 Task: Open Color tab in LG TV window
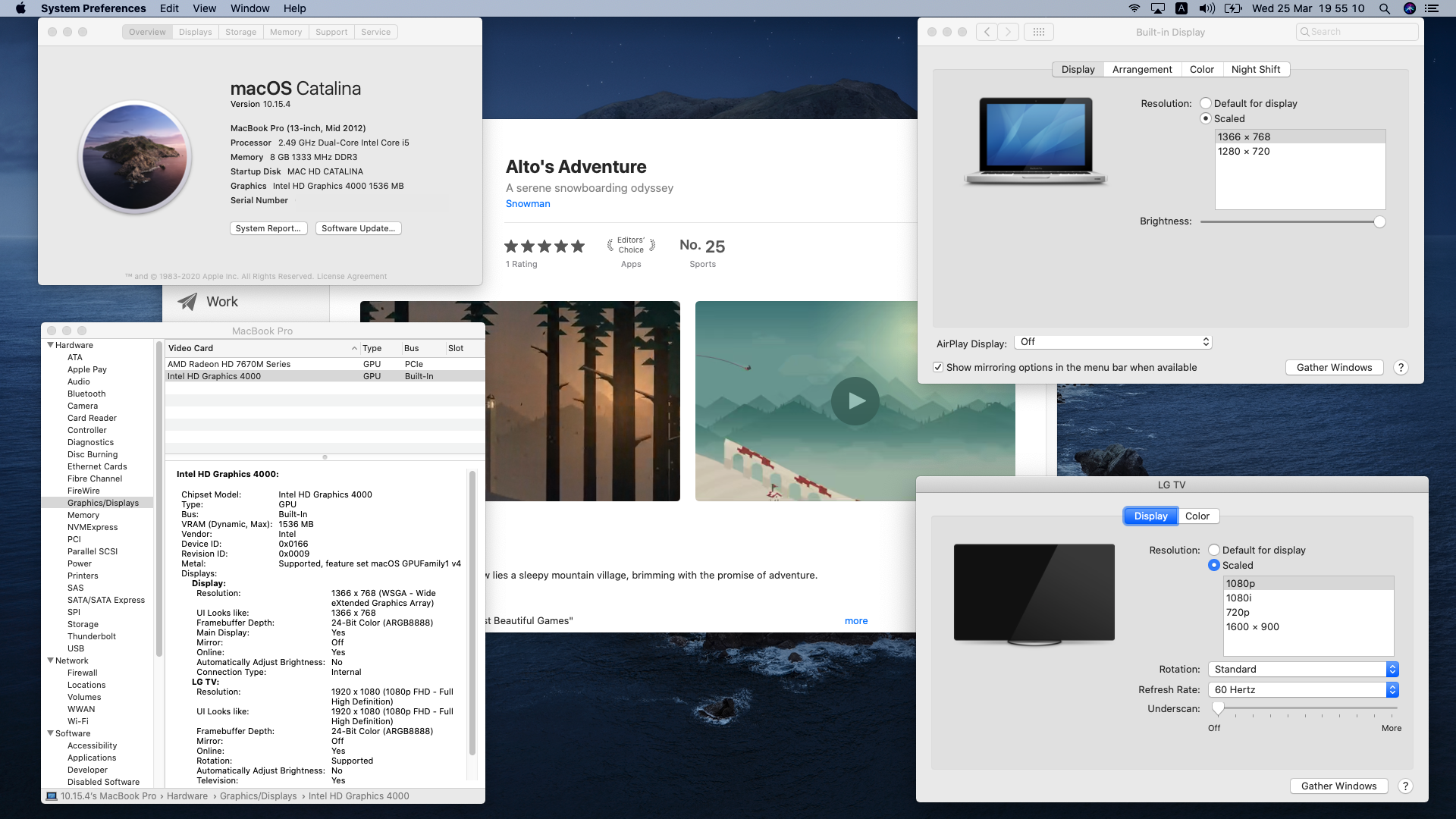(1197, 516)
